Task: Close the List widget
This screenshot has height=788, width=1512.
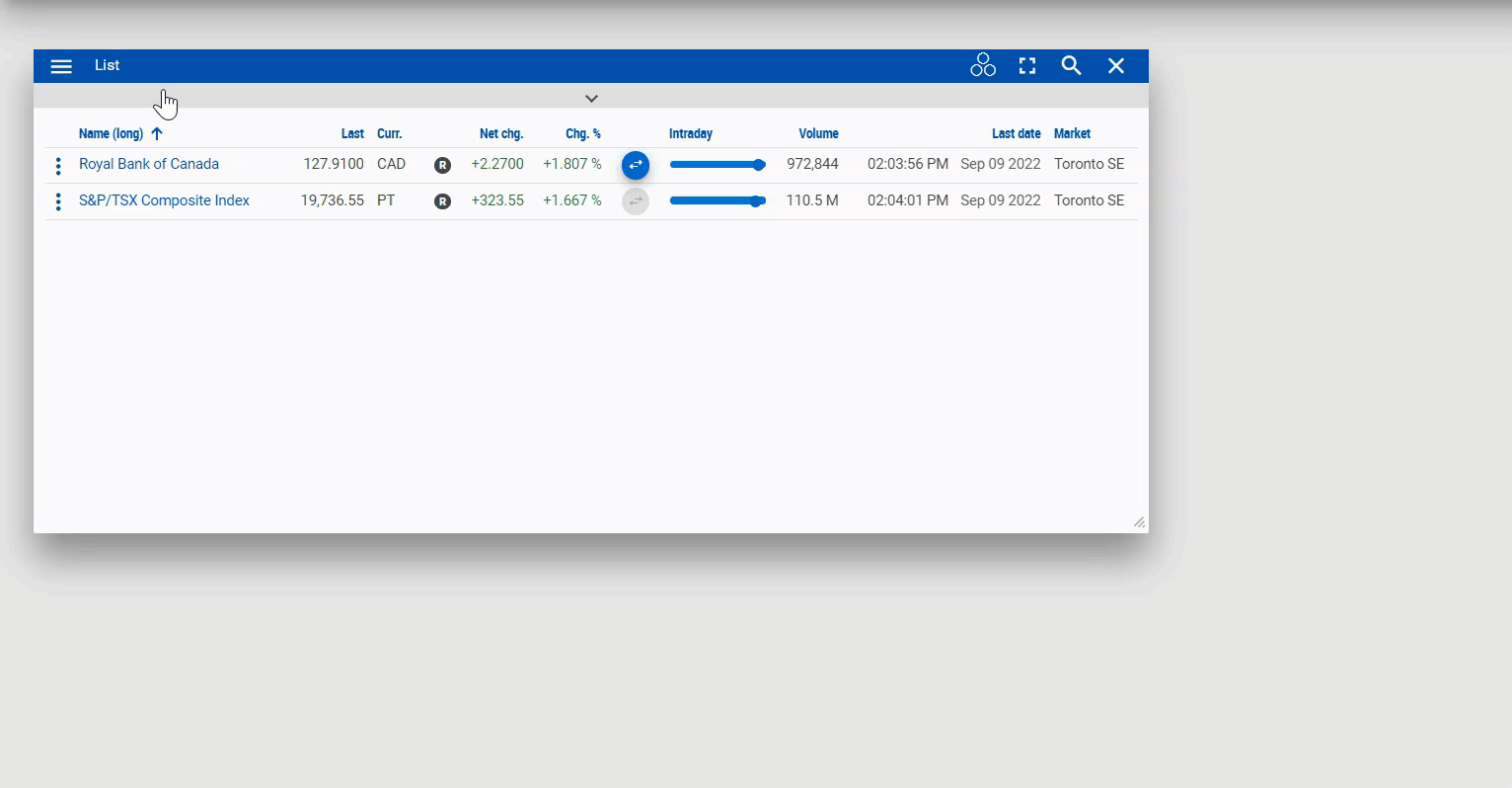Action: coord(1116,66)
